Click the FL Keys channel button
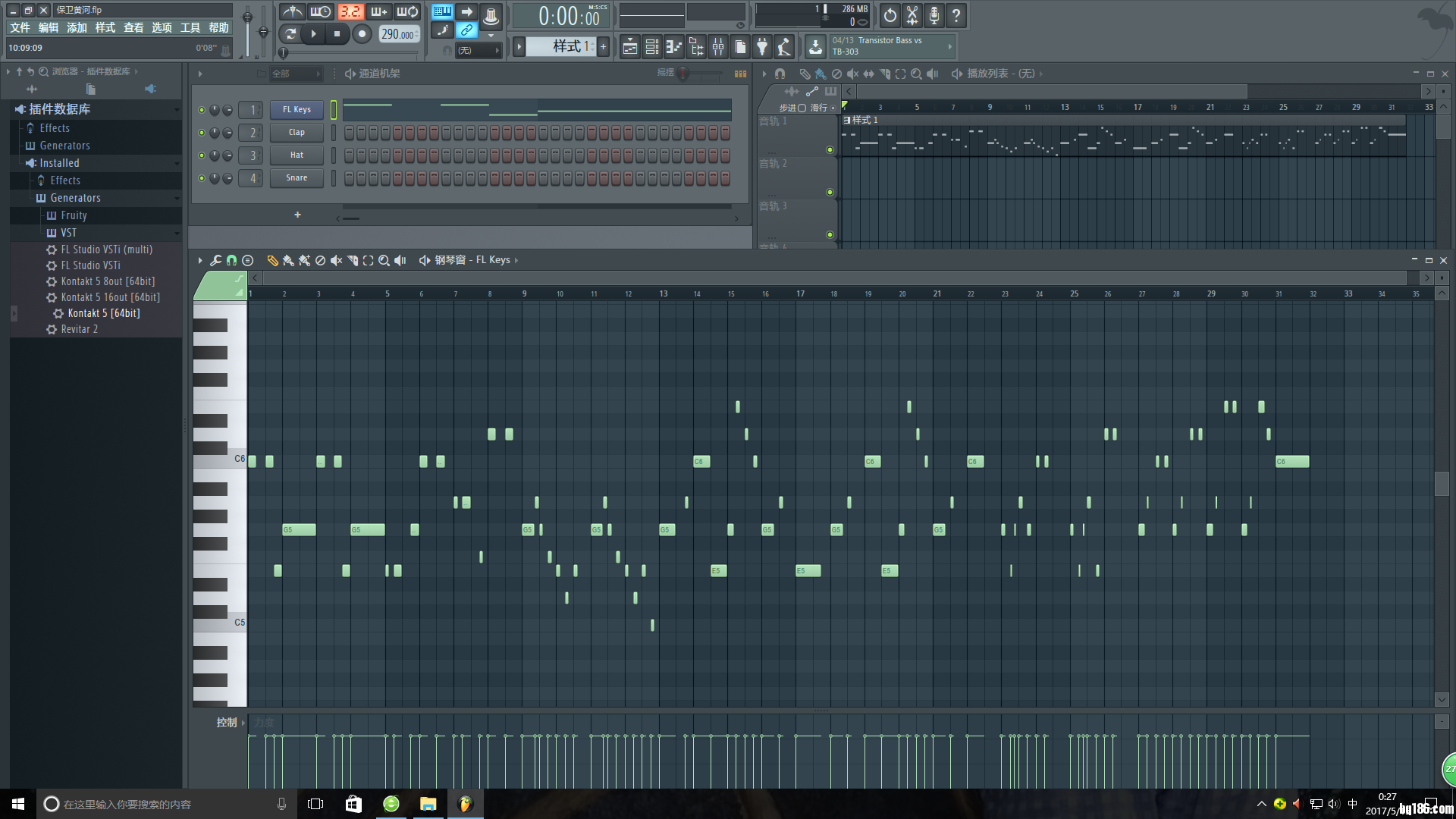 click(x=297, y=109)
